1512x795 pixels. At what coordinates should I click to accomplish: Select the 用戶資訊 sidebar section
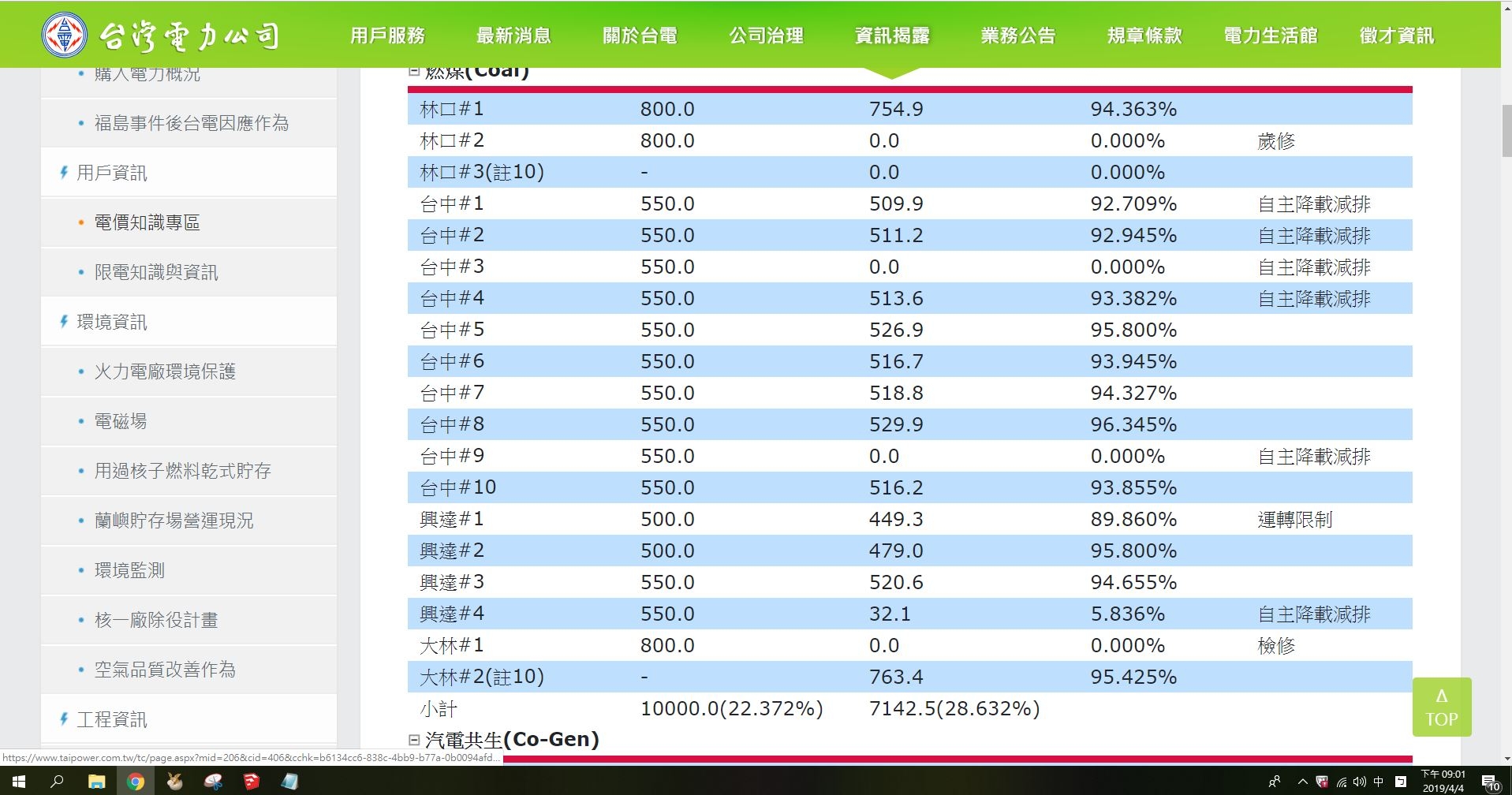coord(111,173)
